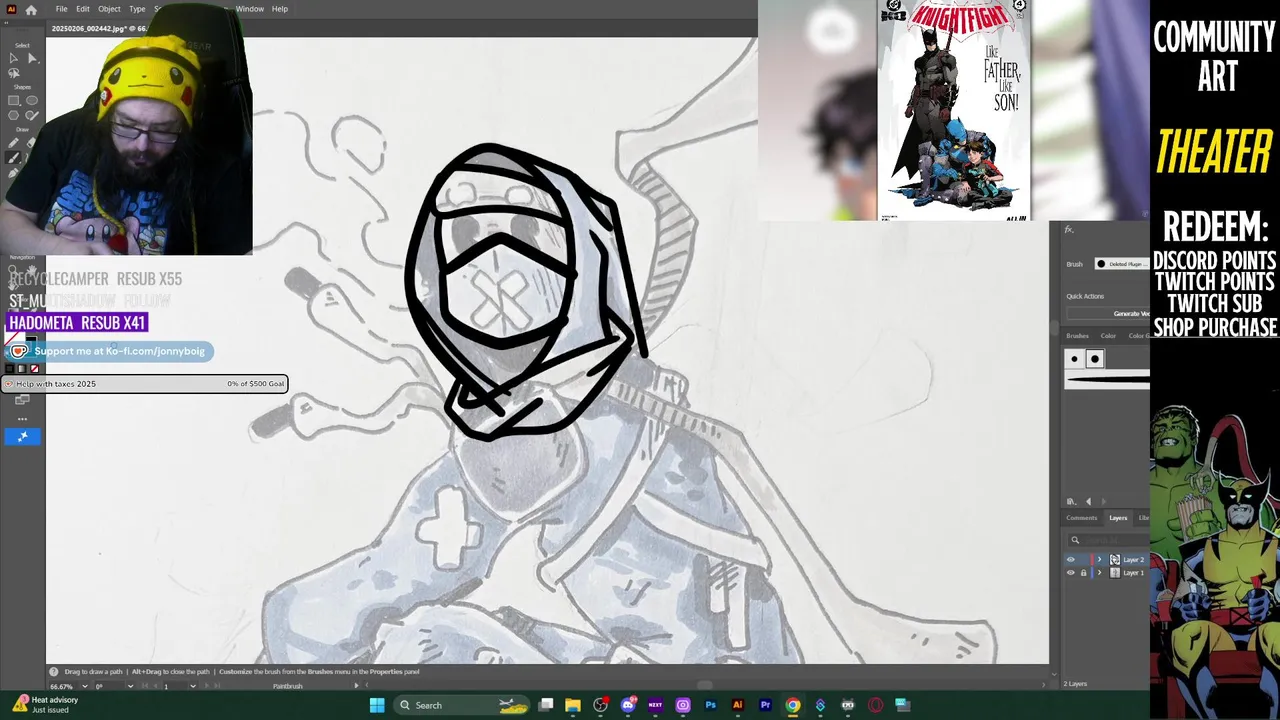
Task: Switch to Illustrator taskbar icon
Action: tap(738, 705)
